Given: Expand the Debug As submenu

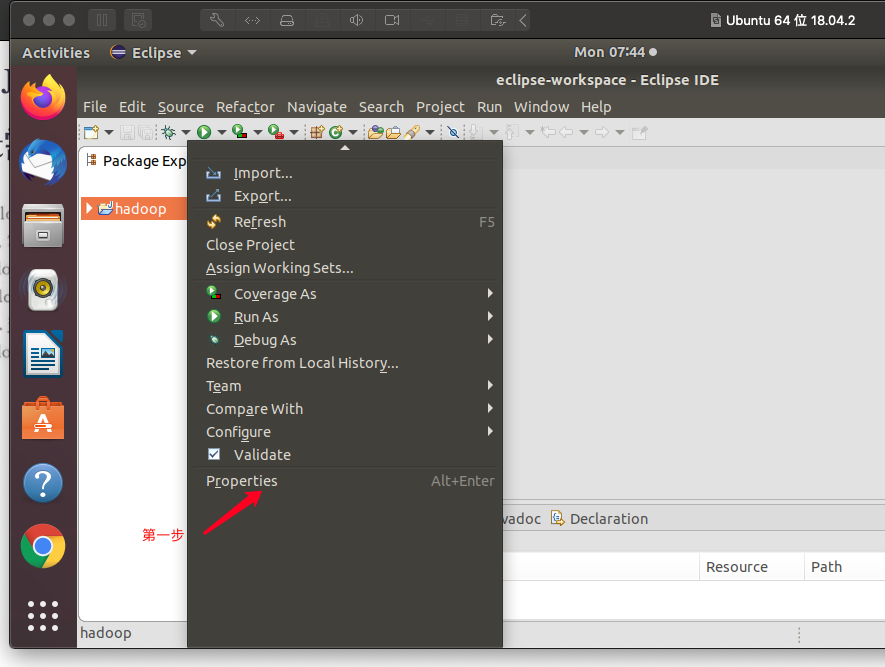Looking at the screenshot, I should (345, 340).
